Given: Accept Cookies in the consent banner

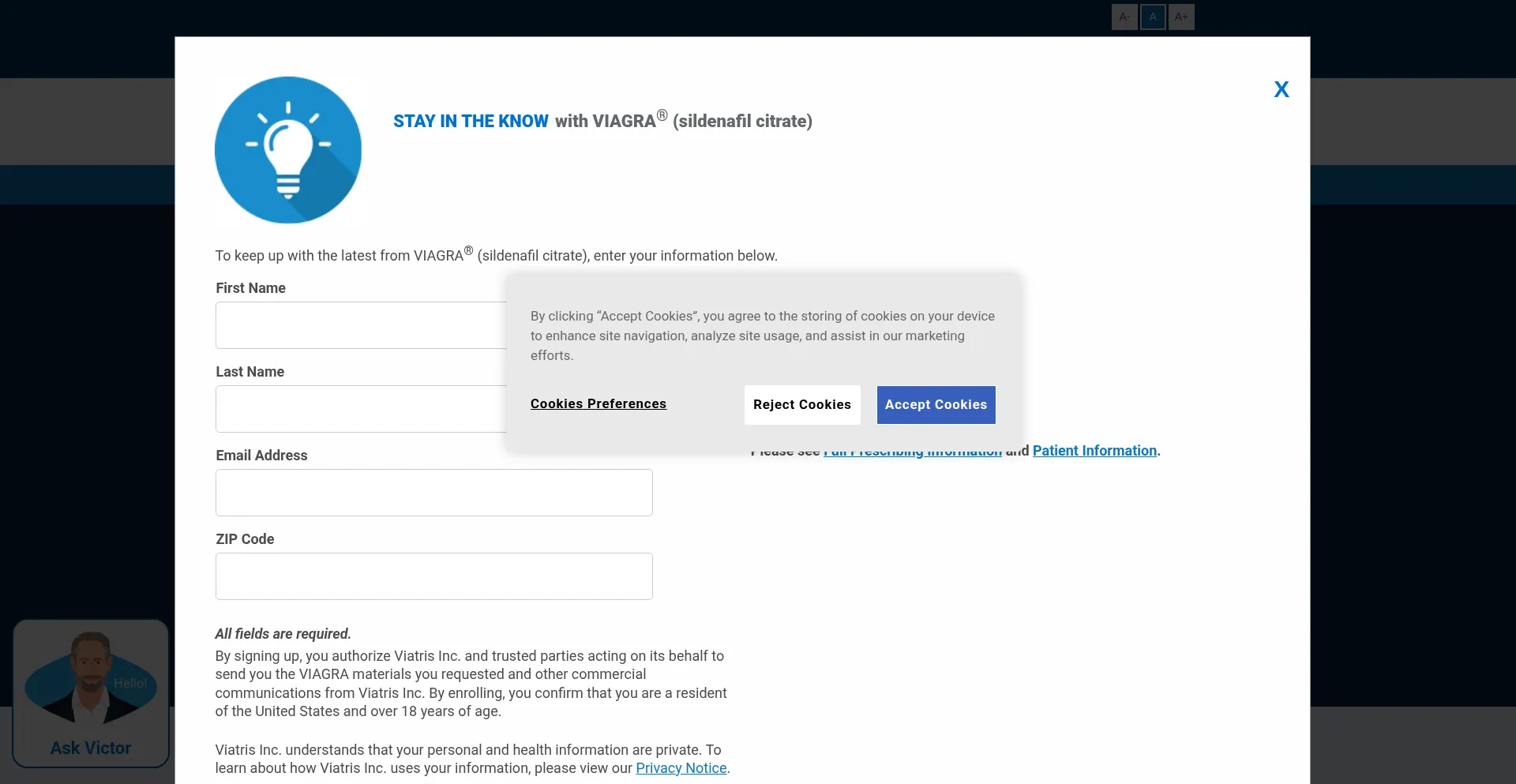Looking at the screenshot, I should pyautogui.click(x=936, y=404).
